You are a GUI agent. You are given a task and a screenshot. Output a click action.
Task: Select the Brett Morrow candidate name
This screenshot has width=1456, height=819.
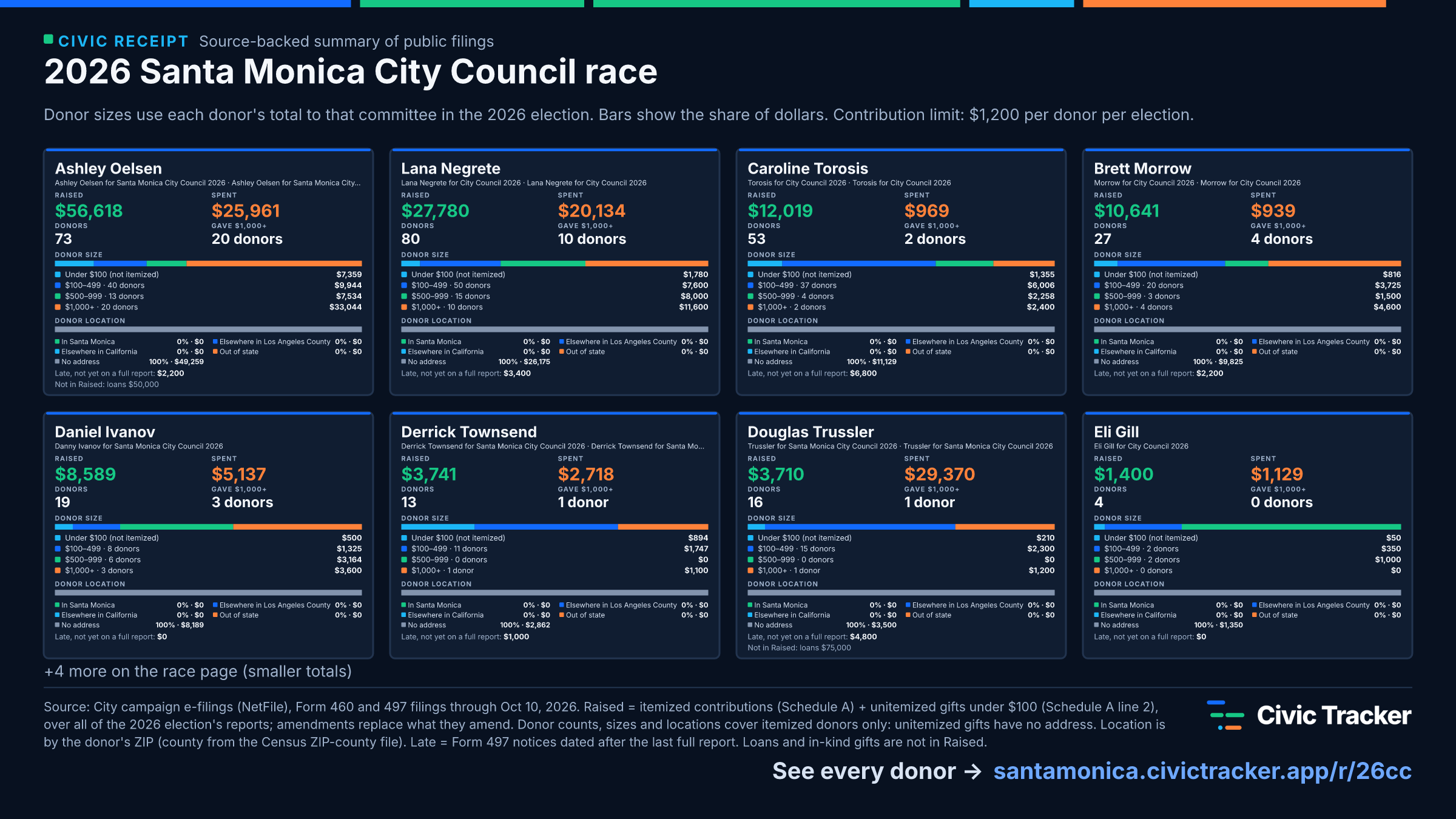tap(1142, 169)
